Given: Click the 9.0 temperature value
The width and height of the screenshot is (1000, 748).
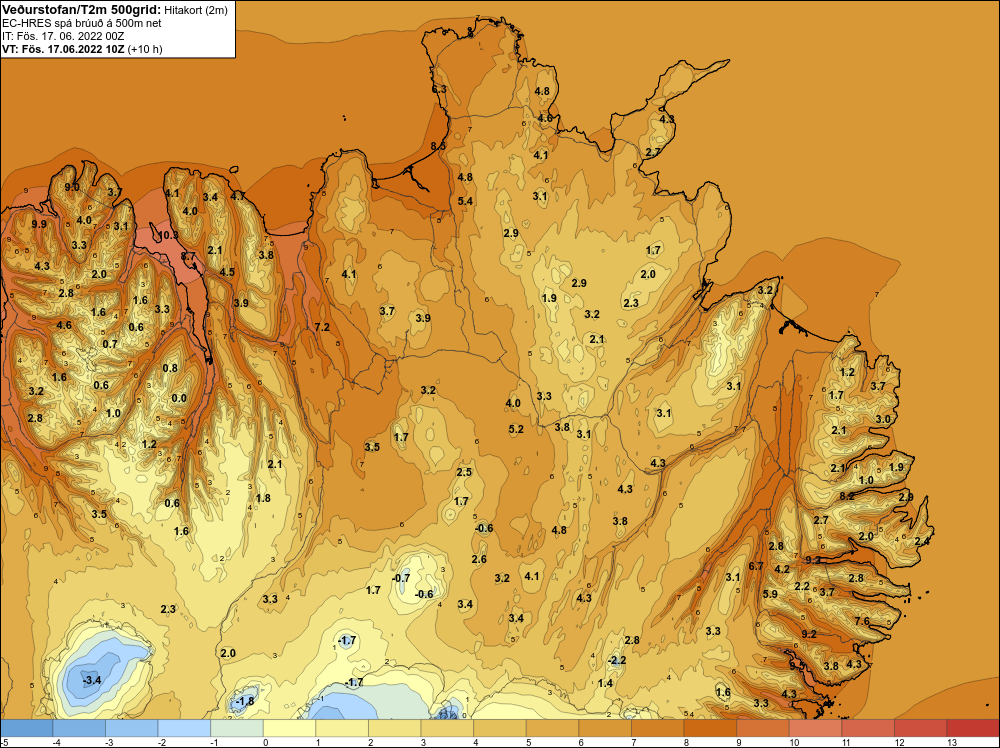Looking at the screenshot, I should tap(72, 187).
